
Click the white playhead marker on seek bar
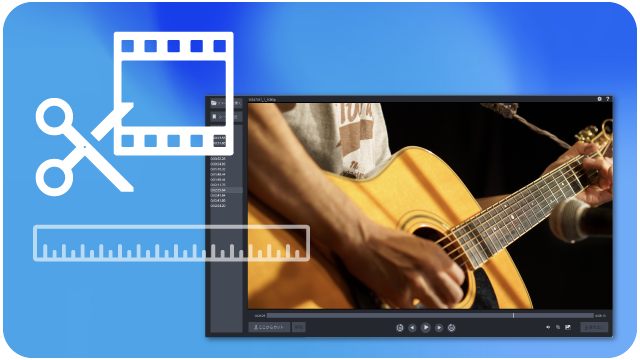513,316
